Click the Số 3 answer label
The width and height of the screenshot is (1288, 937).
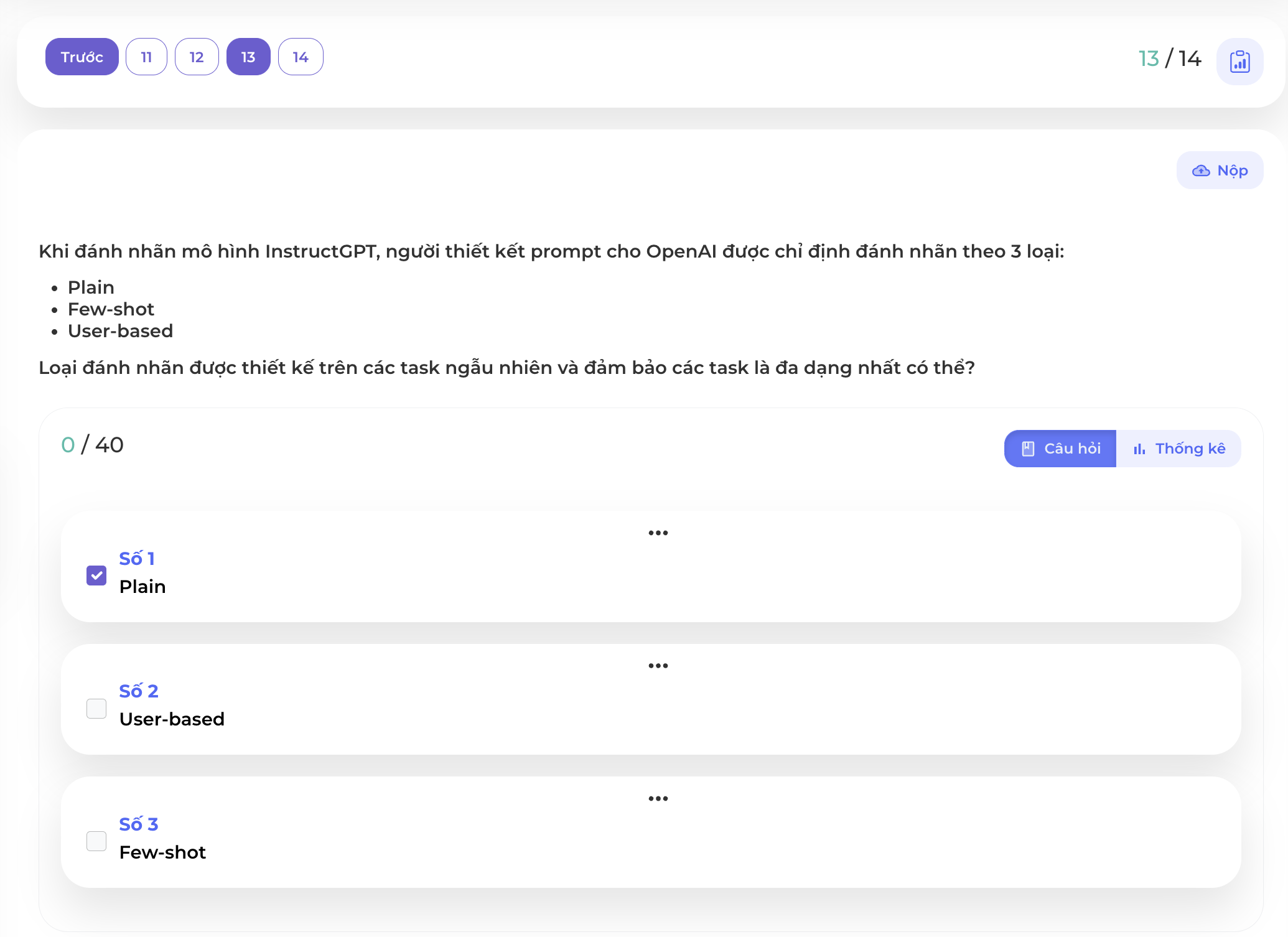pos(139,824)
